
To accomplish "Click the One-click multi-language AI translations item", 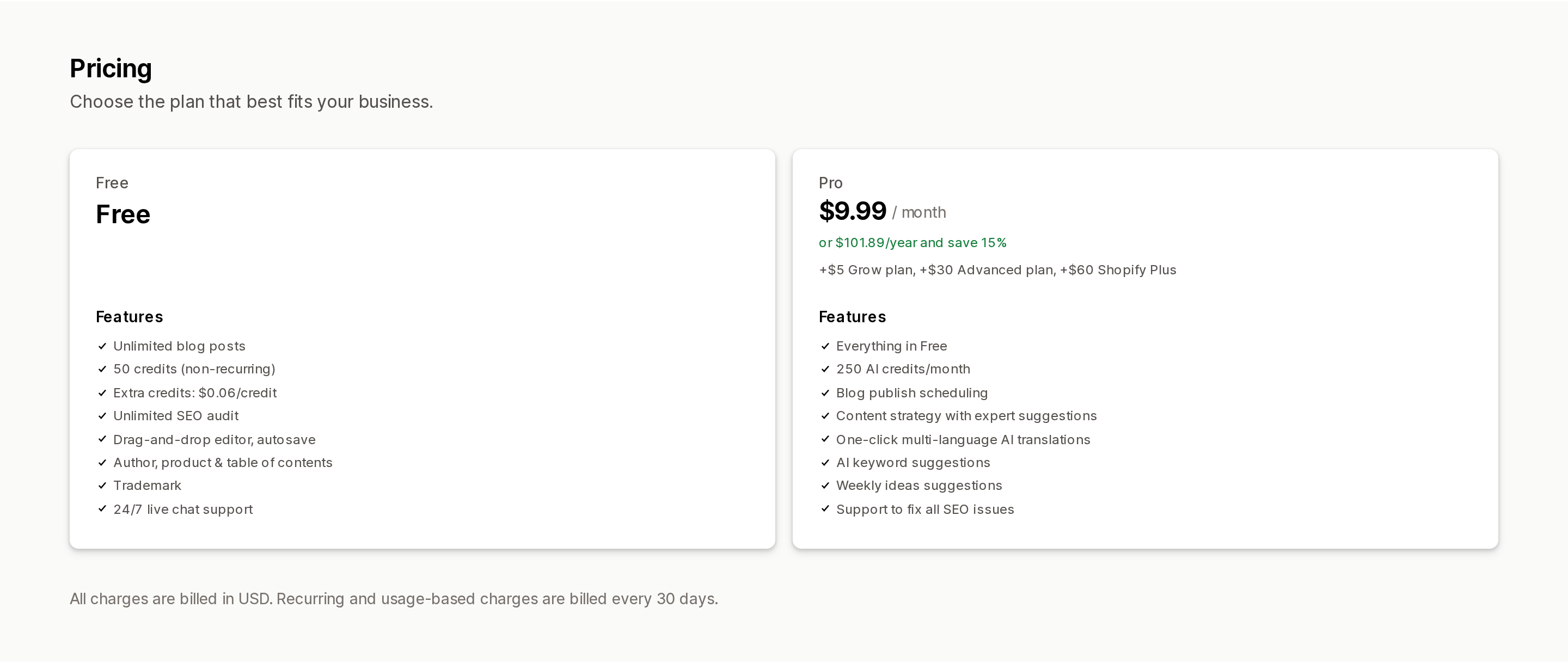I will (963, 440).
